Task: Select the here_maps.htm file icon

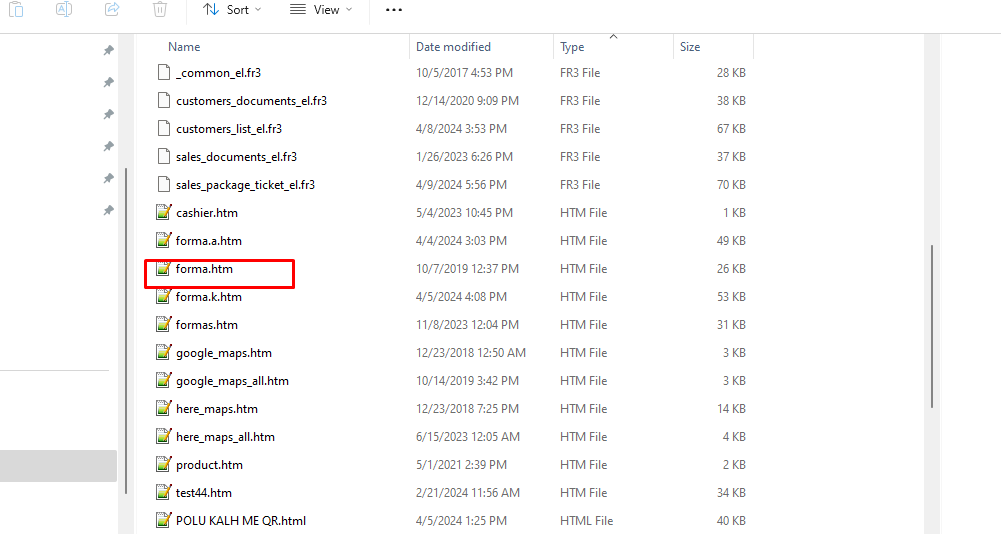Action: pyautogui.click(x=163, y=408)
